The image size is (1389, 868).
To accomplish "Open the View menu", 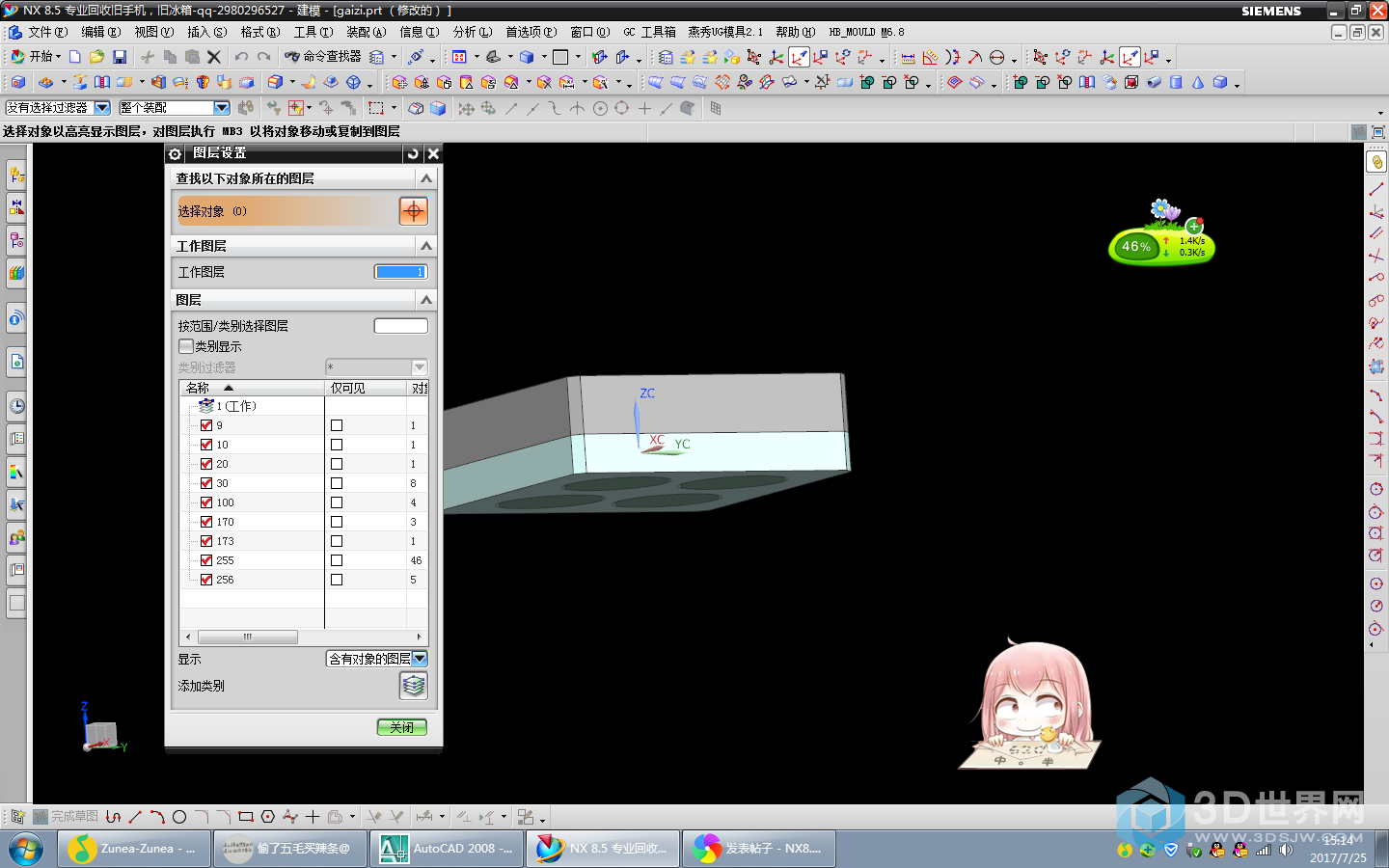I will (x=154, y=32).
